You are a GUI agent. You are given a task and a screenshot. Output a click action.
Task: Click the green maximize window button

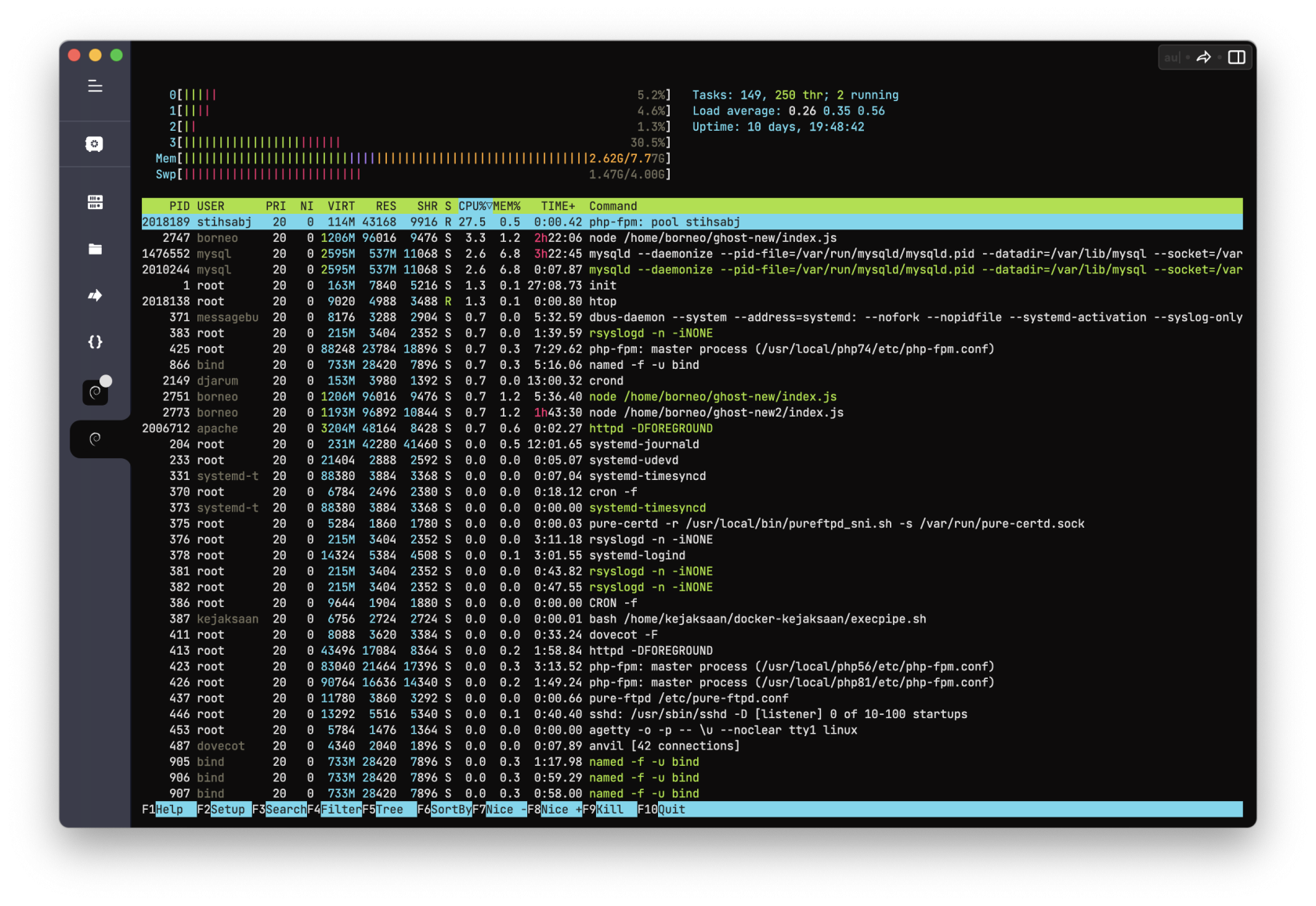pyautogui.click(x=117, y=55)
